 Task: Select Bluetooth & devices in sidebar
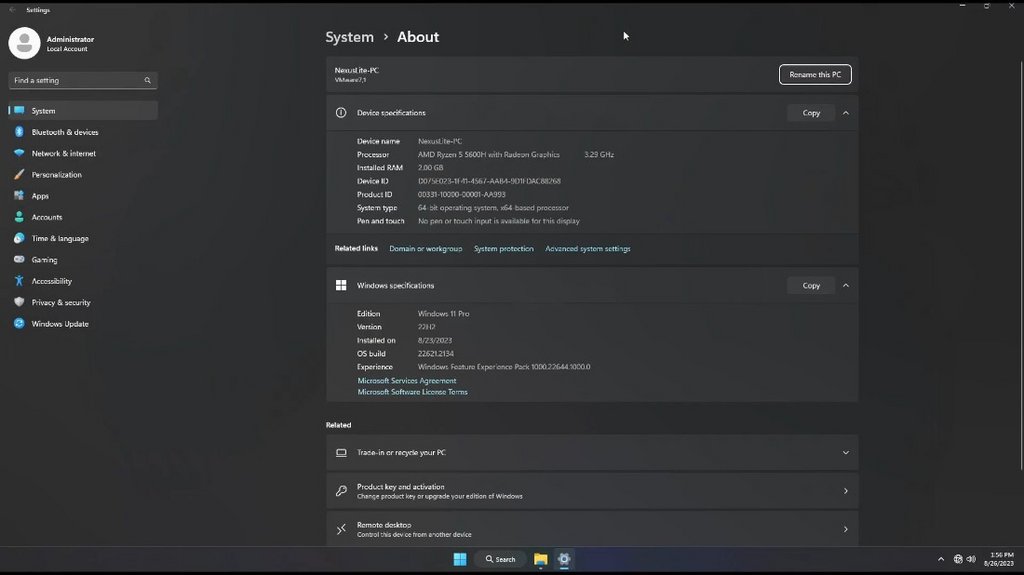83,132
